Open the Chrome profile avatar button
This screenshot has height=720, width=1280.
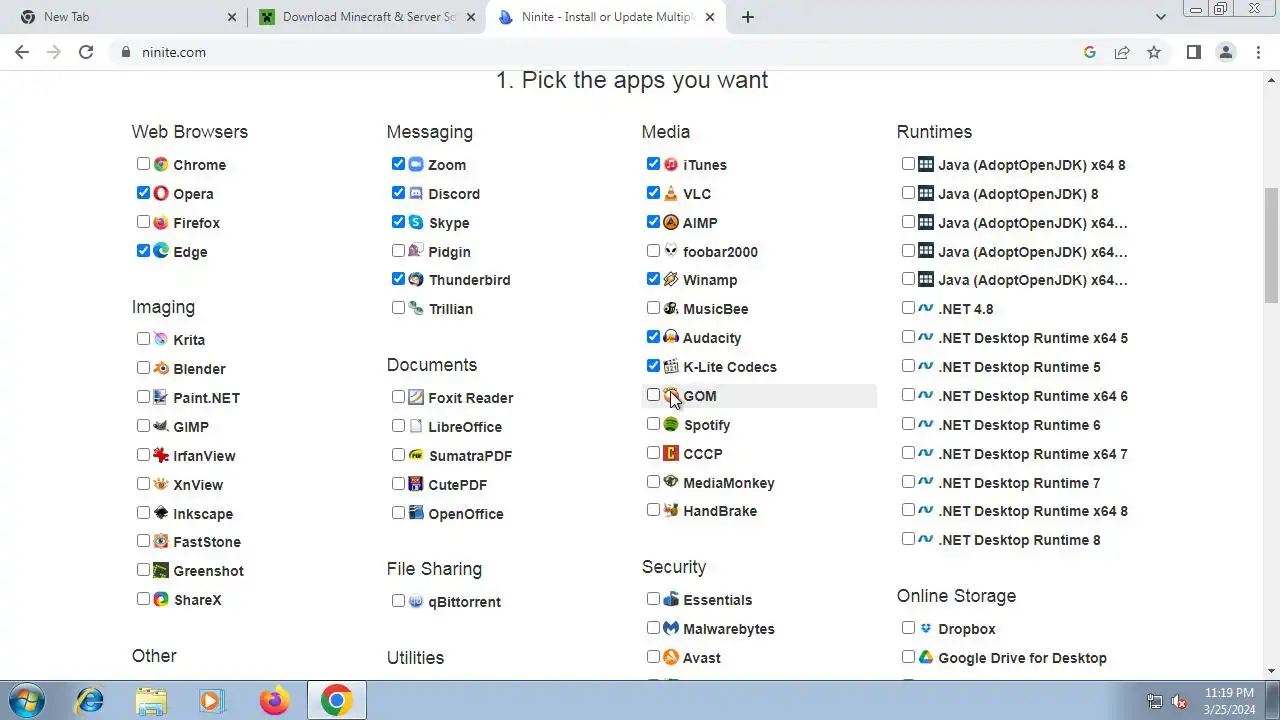point(1226,52)
